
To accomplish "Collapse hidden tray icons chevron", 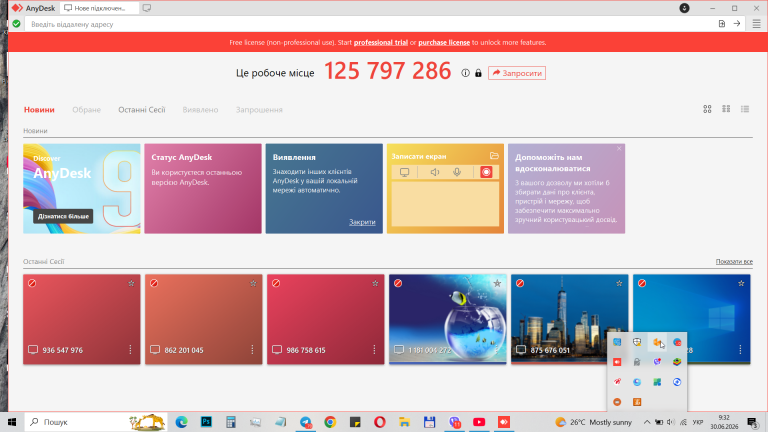I will pos(647,422).
